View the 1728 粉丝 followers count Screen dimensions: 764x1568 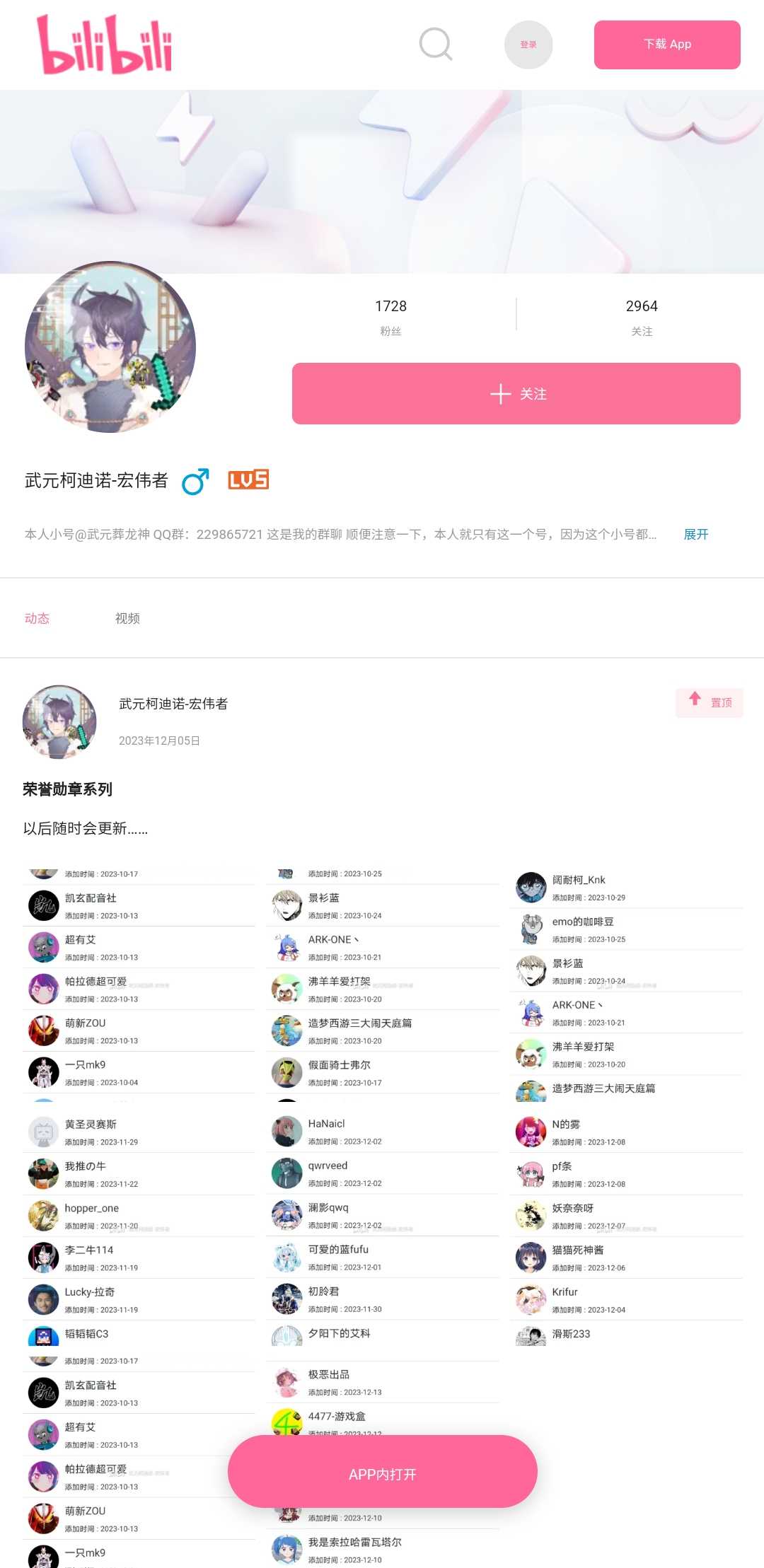tap(390, 316)
